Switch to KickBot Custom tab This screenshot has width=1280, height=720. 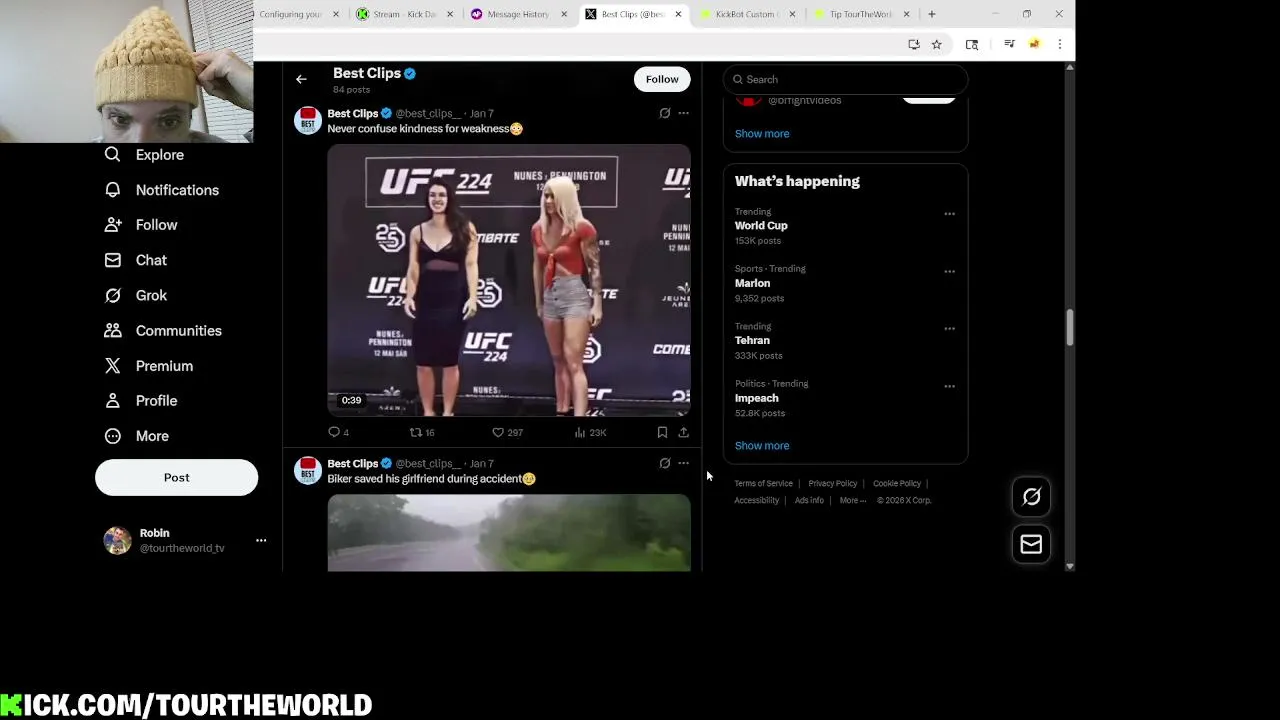click(745, 14)
